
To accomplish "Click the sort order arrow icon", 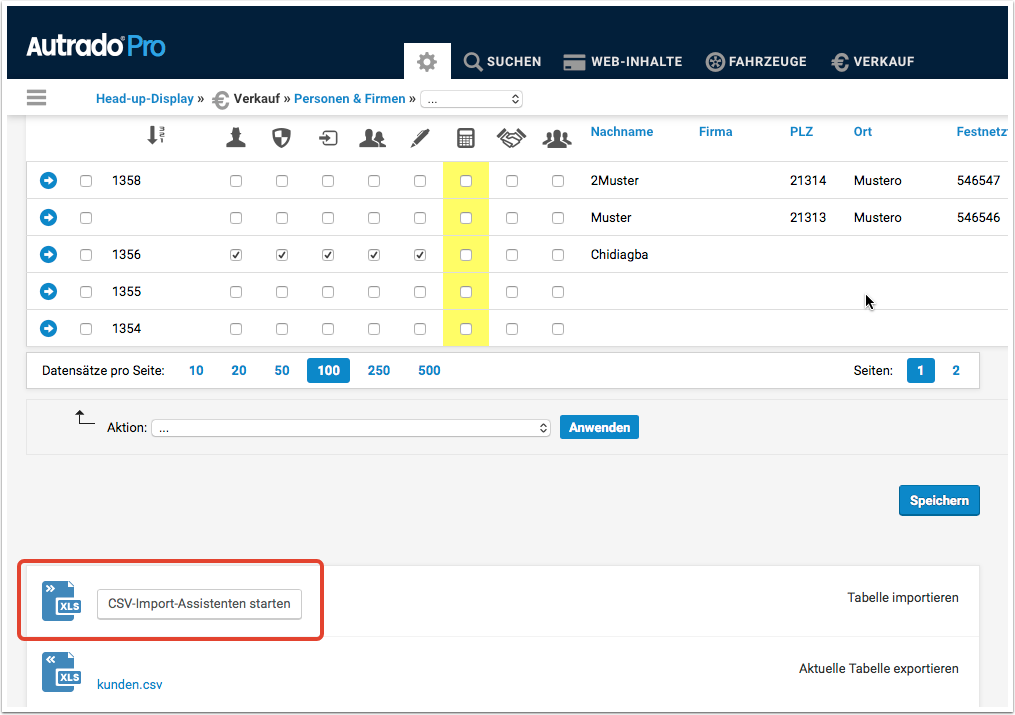I will [x=155, y=135].
